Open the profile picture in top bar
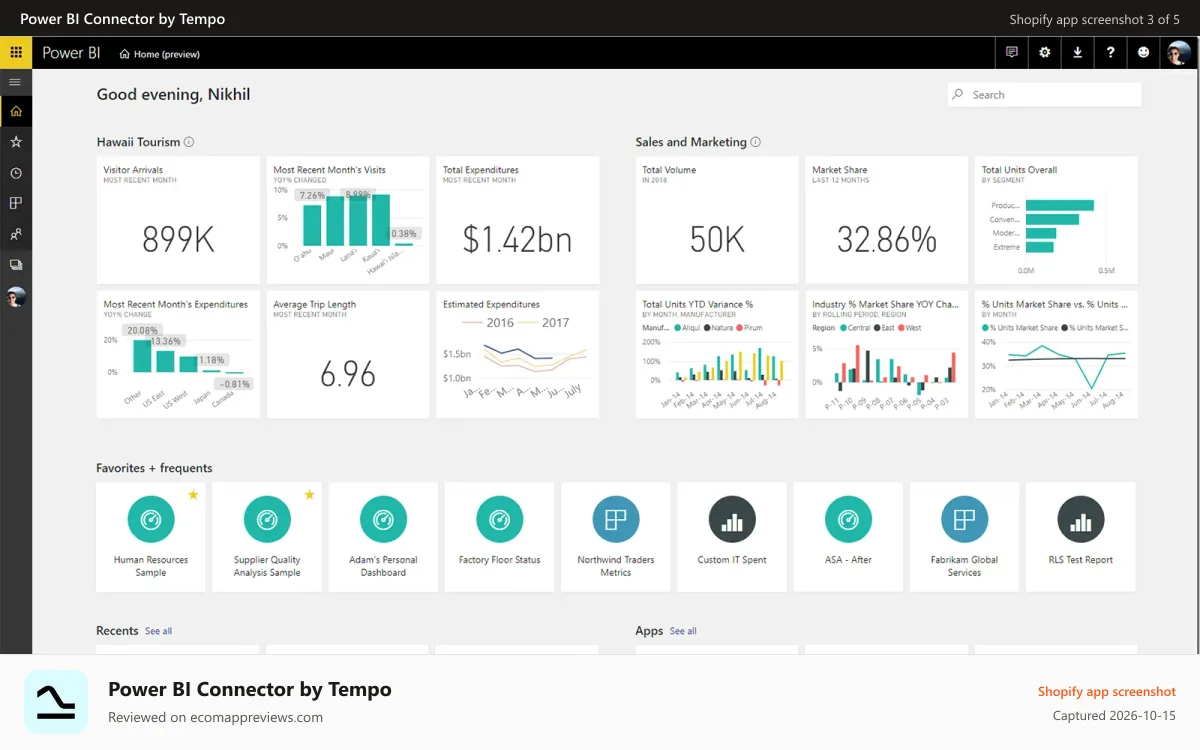The width and height of the screenshot is (1200, 750). pos(1178,53)
